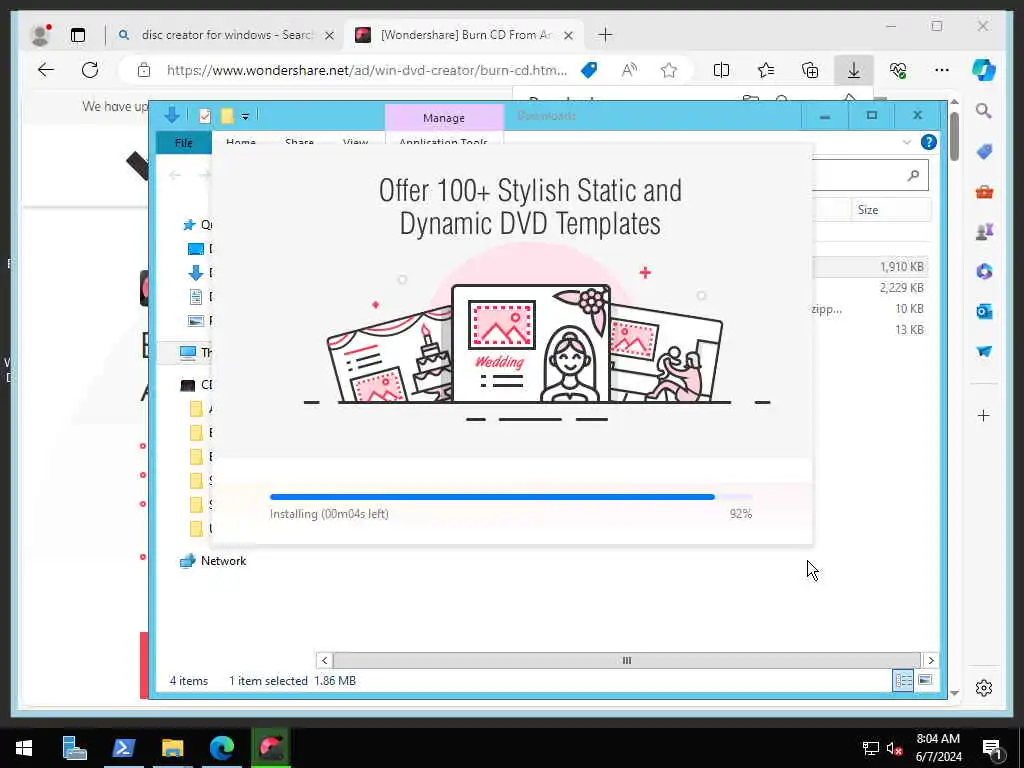Switch to Edge from the taskbar
This screenshot has height=768, width=1024.
pos(221,748)
